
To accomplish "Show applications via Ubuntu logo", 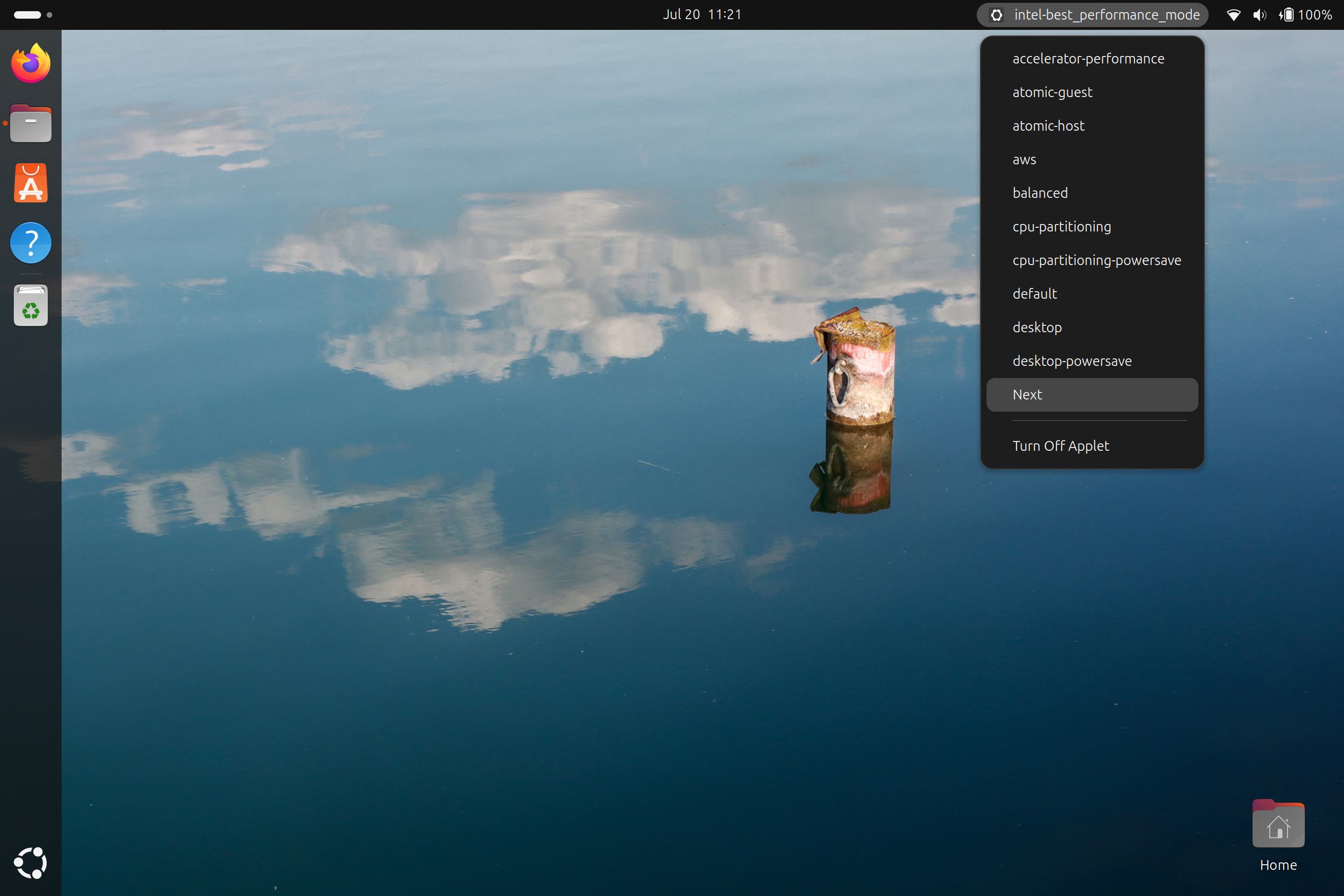I will [x=31, y=862].
